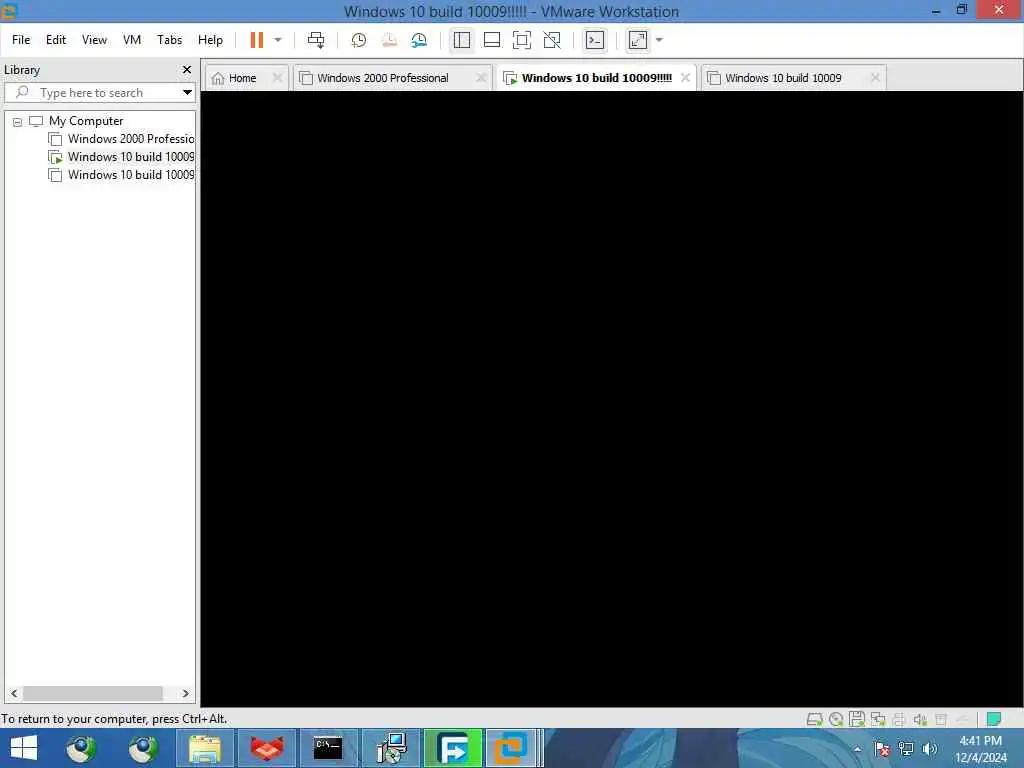Open the red fox-face taskbar app
Screen dimensions: 1024x768
(266, 748)
